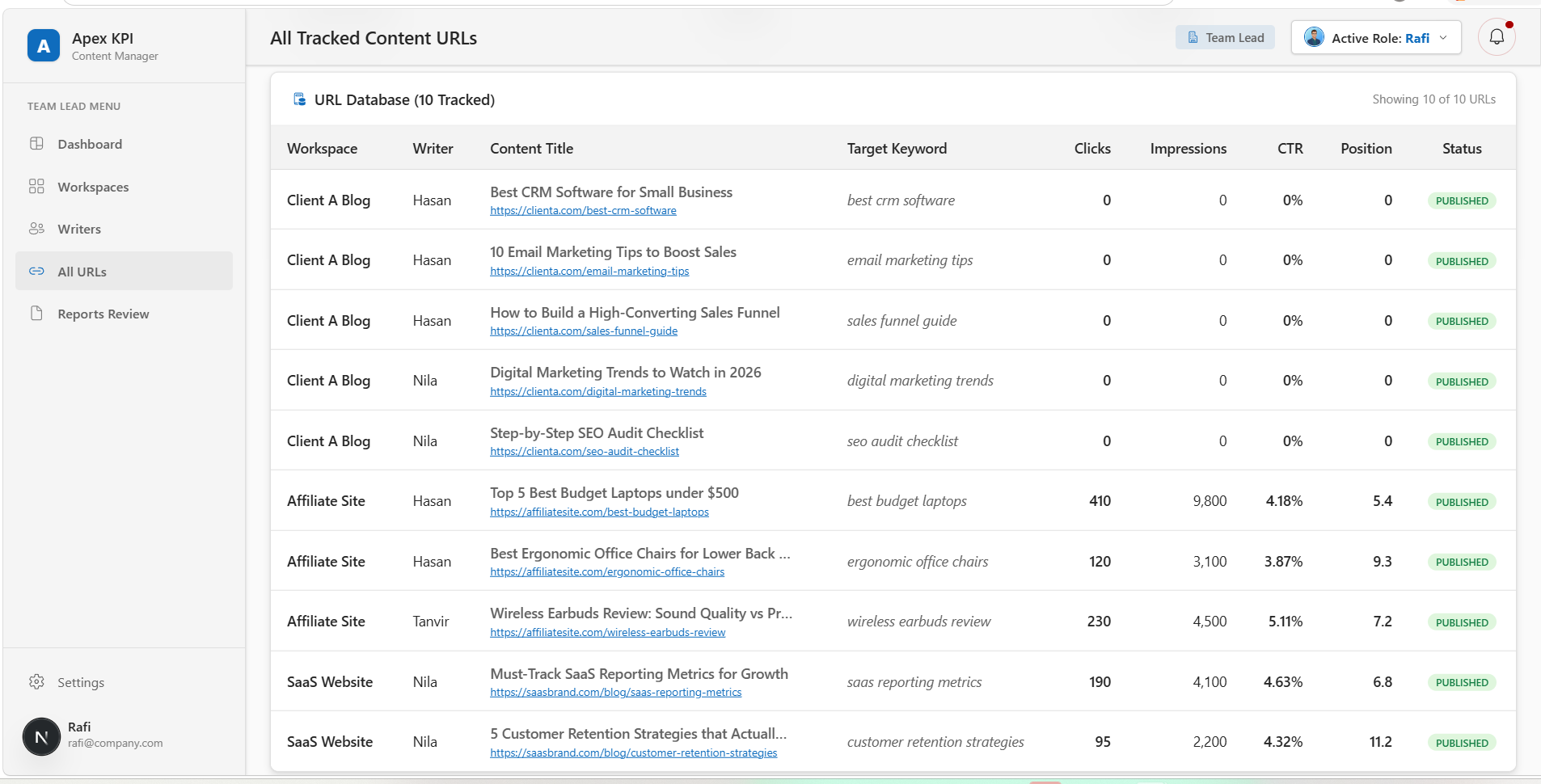This screenshot has height=784, width=1541.
Task: Open the notifications bell
Action: [1497, 37]
